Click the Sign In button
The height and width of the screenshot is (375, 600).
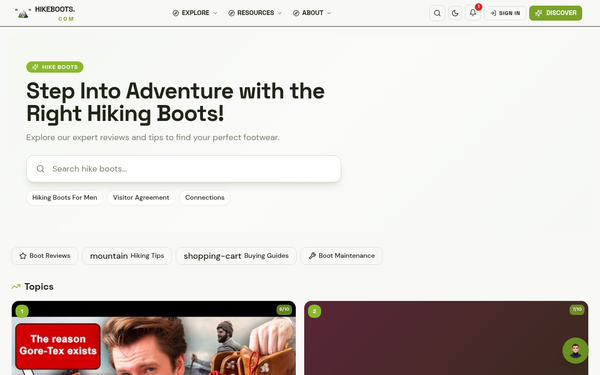tap(505, 13)
